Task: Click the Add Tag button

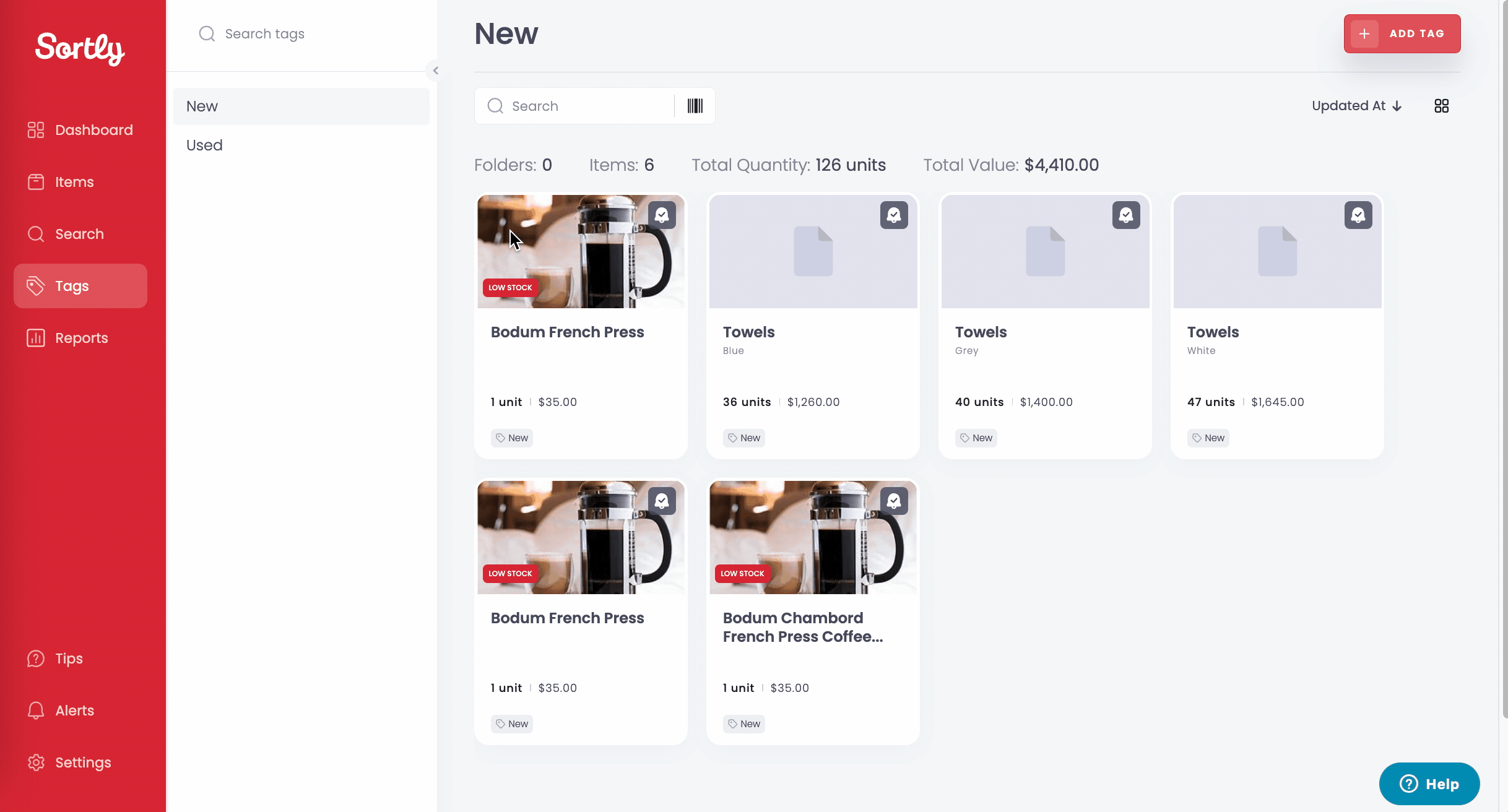Action: point(1402,33)
